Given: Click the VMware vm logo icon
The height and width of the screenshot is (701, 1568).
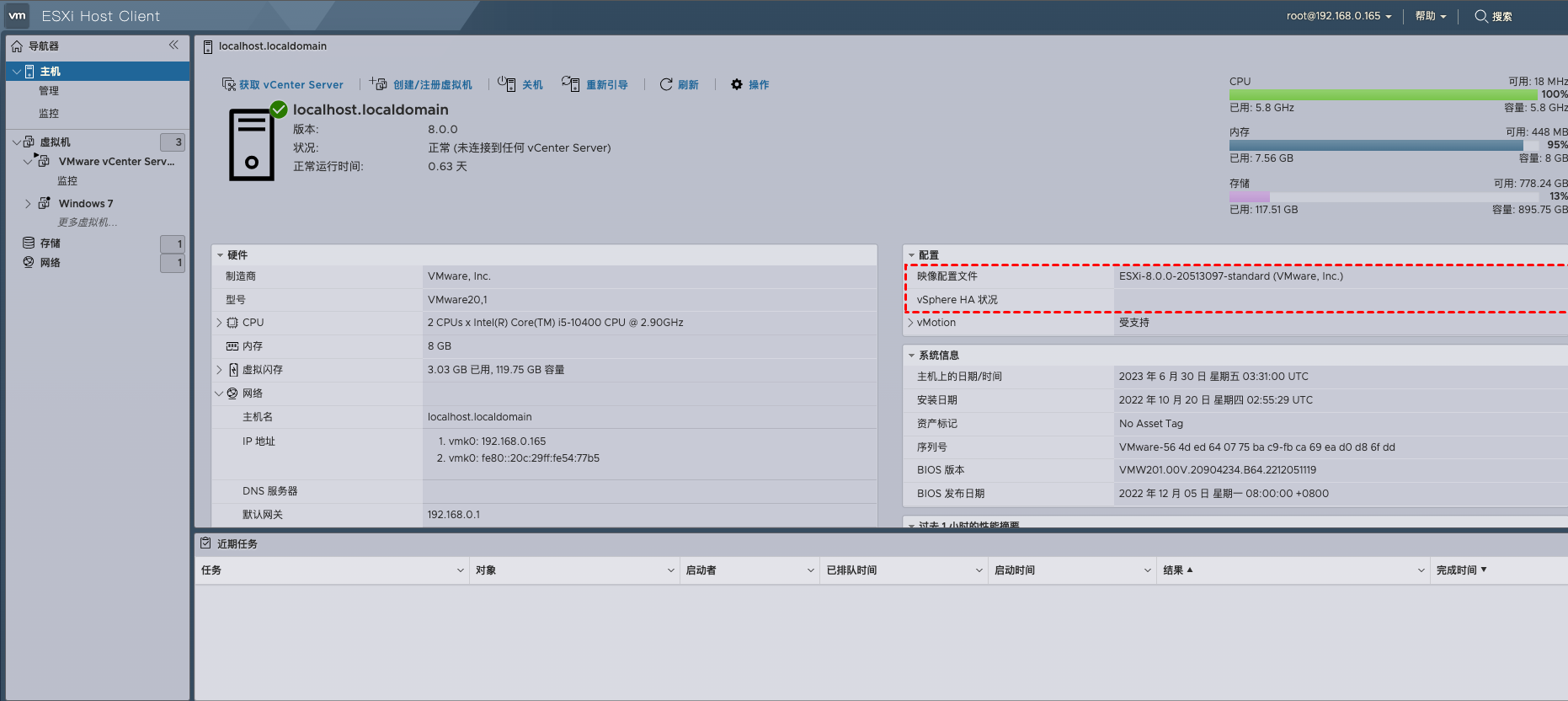Looking at the screenshot, I should point(18,16).
